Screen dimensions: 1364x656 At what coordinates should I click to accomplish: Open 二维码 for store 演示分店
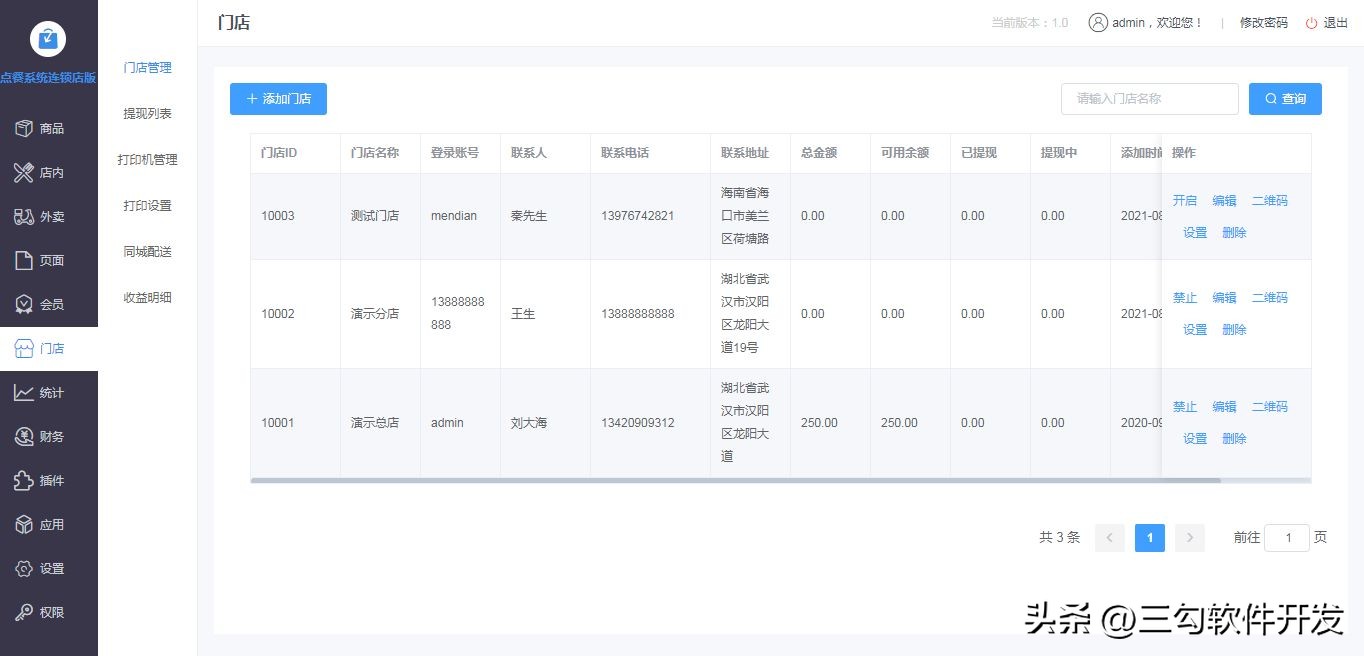pos(1270,297)
